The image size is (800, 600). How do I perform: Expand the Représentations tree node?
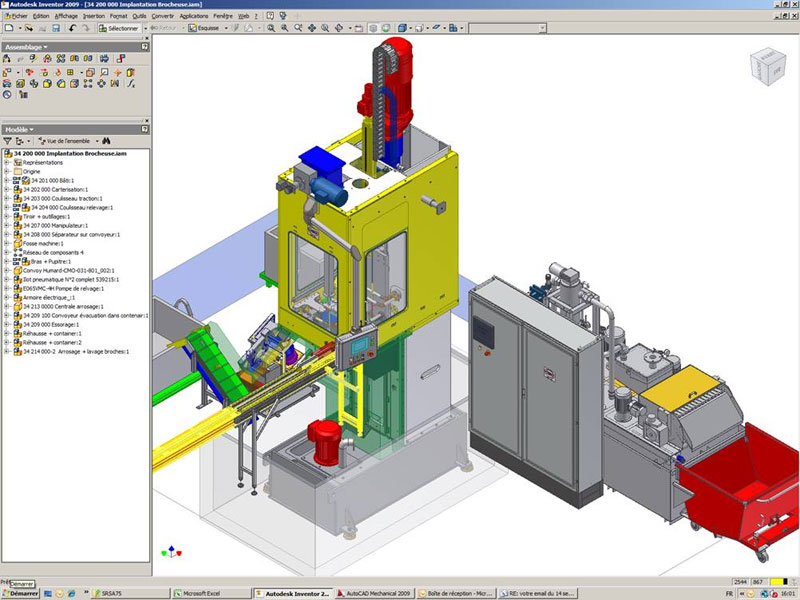point(7,162)
